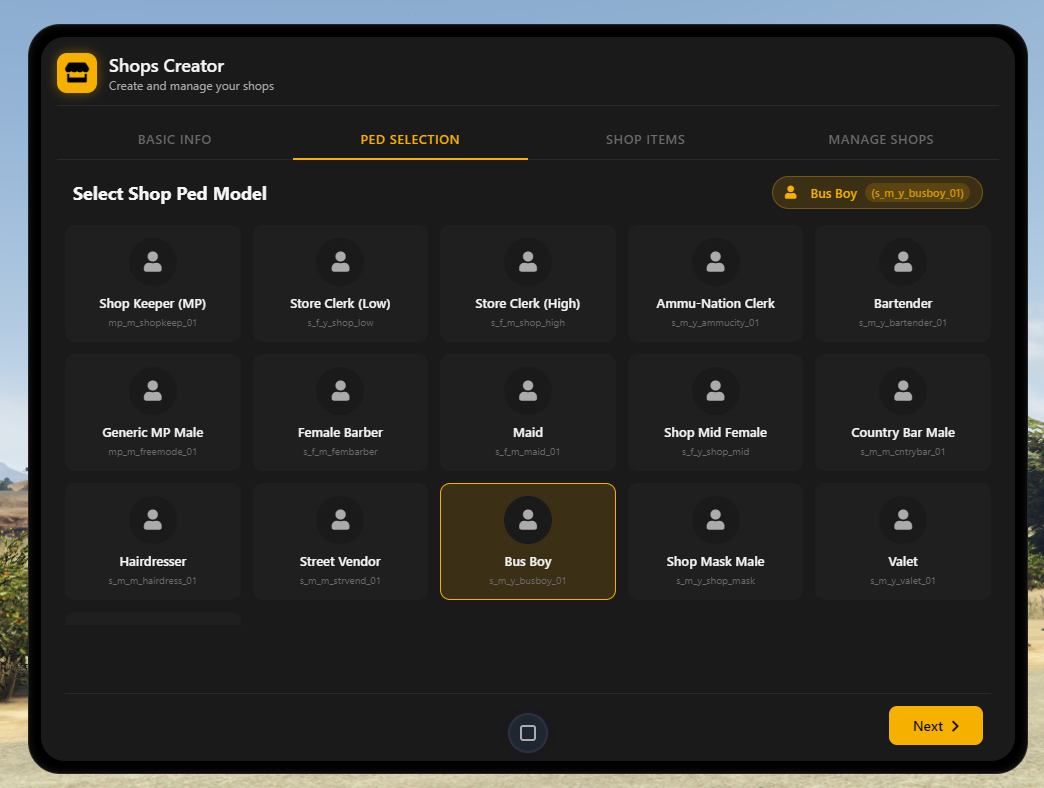The width and height of the screenshot is (1044, 788).
Task: Open the Ped Selection tab
Action: pyautogui.click(x=410, y=140)
